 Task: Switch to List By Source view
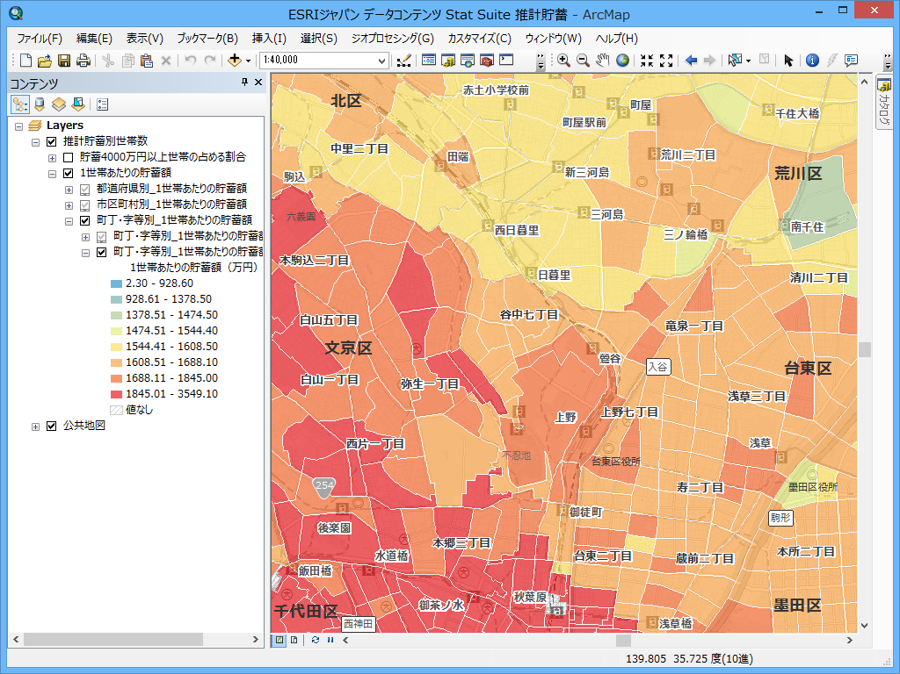pyautogui.click(x=39, y=104)
